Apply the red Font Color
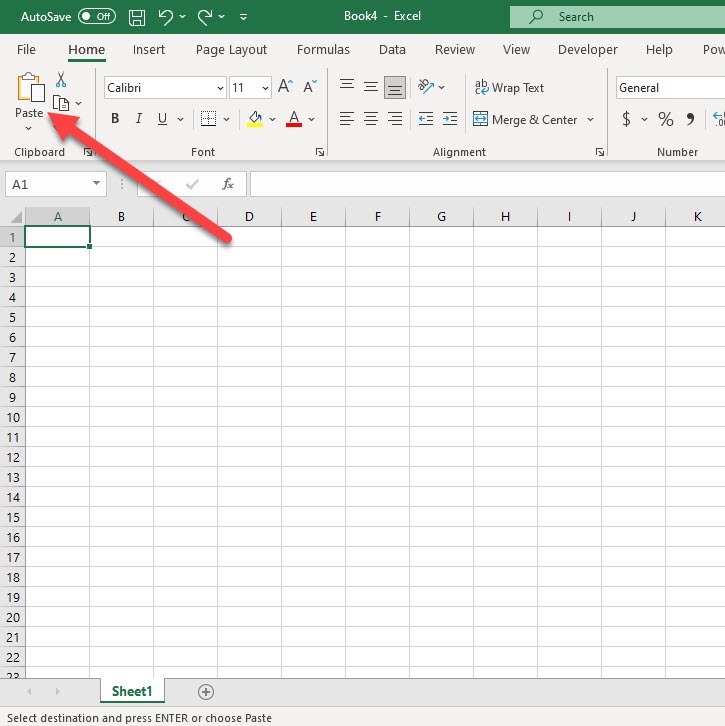 [294, 119]
